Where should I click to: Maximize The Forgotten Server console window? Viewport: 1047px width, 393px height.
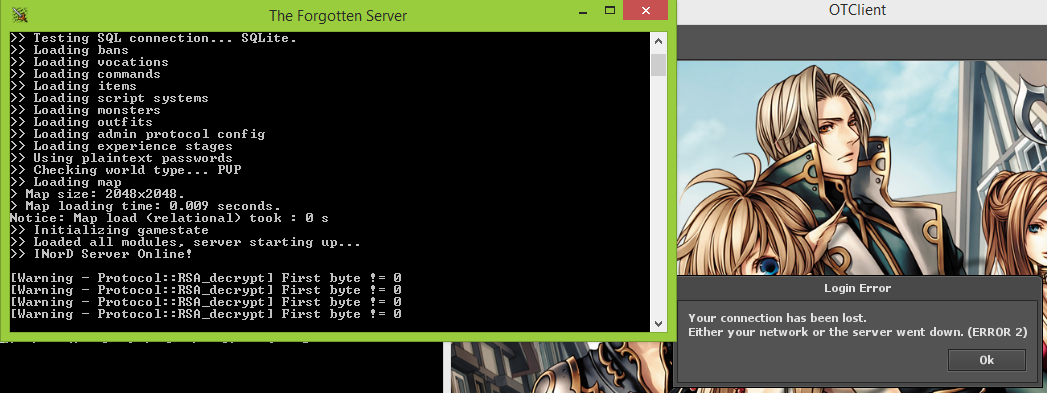tap(609, 11)
